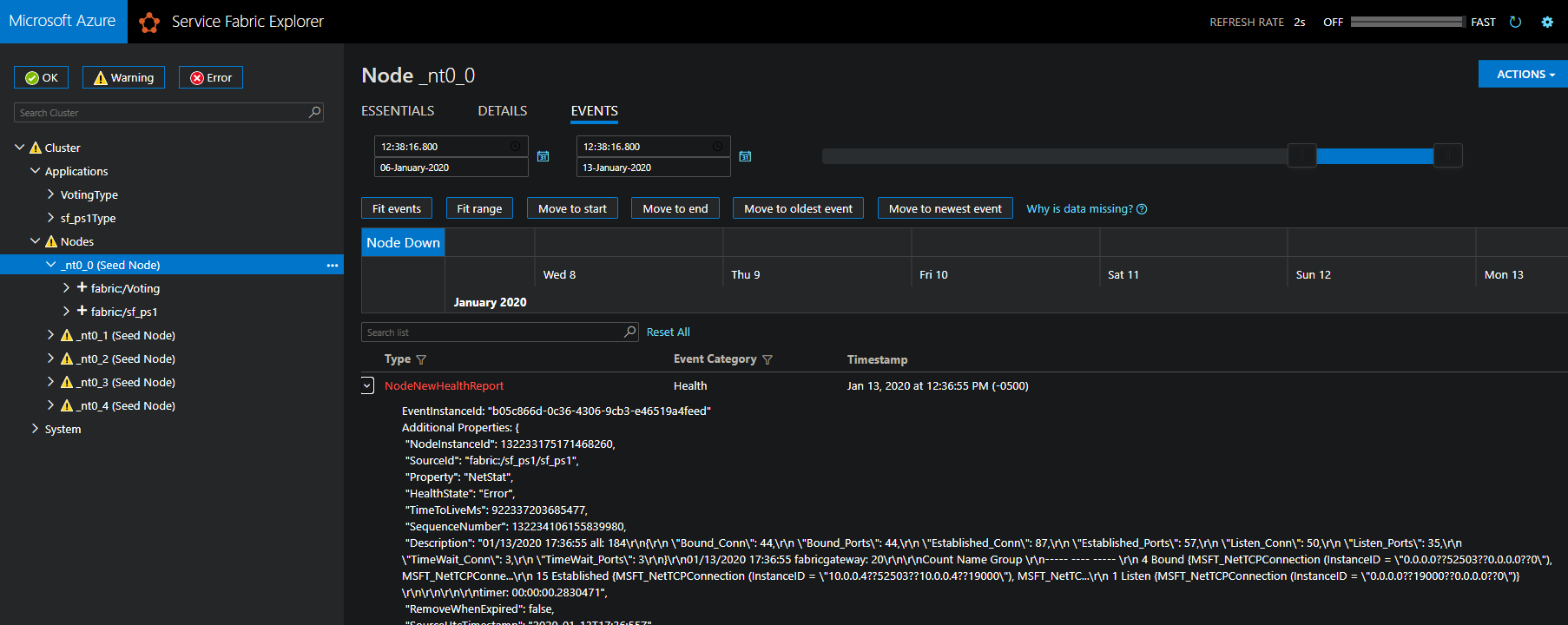Click the refresh rate slider track
This screenshot has width=1568, height=625.
tap(1407, 22)
